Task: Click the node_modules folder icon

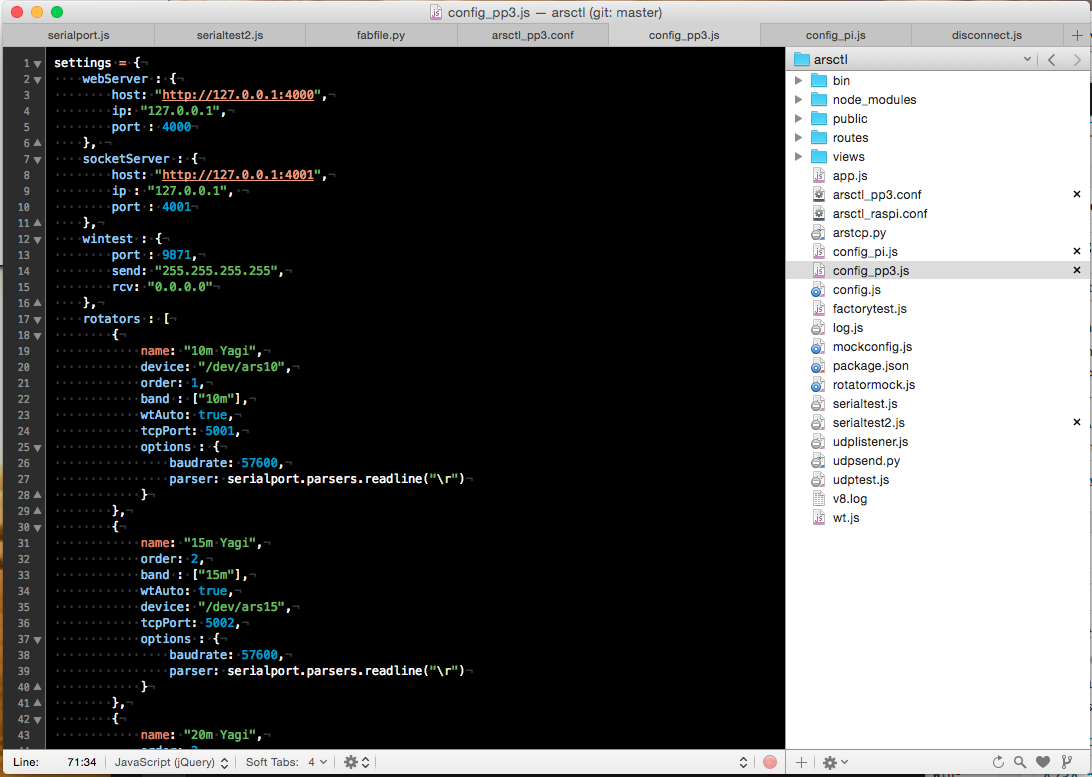Action: pos(819,100)
